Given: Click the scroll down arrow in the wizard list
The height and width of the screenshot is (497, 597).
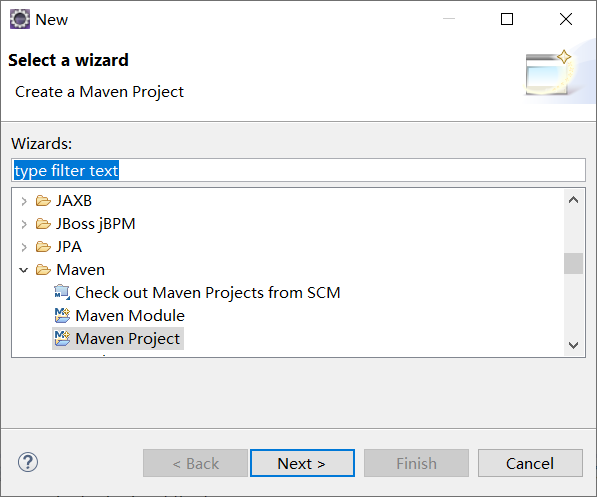Looking at the screenshot, I should point(573,345).
